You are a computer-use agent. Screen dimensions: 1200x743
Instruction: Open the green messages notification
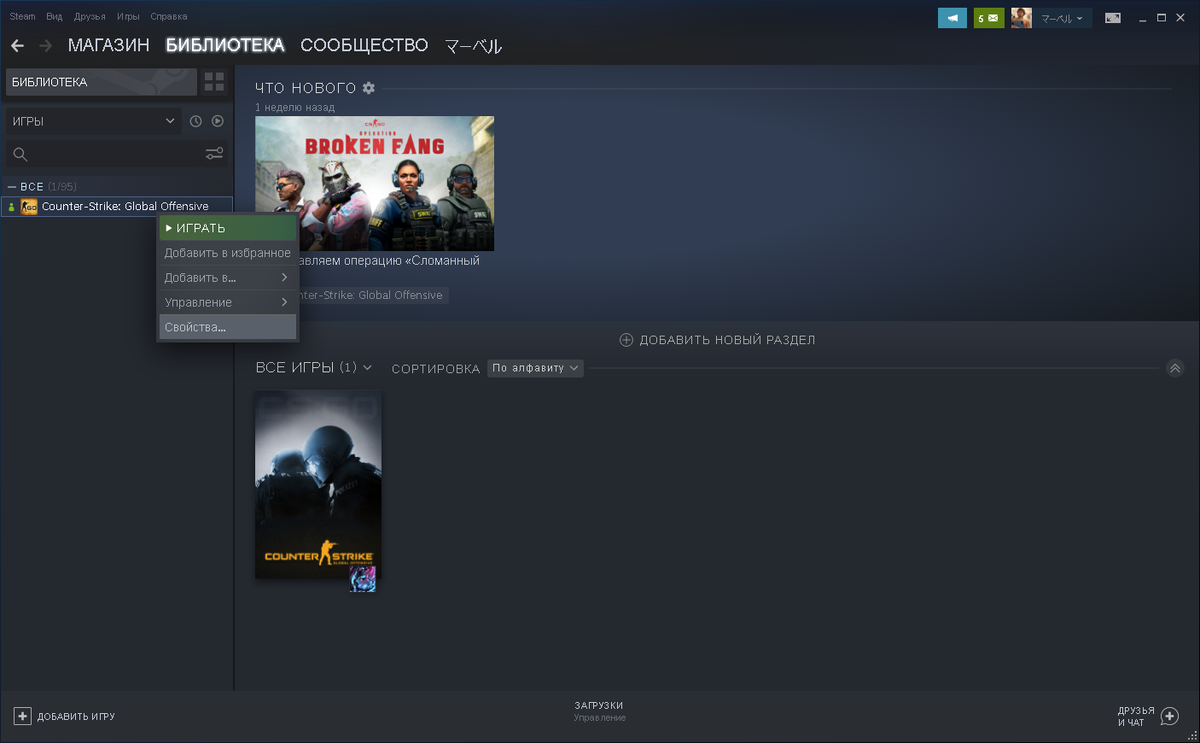tap(989, 18)
